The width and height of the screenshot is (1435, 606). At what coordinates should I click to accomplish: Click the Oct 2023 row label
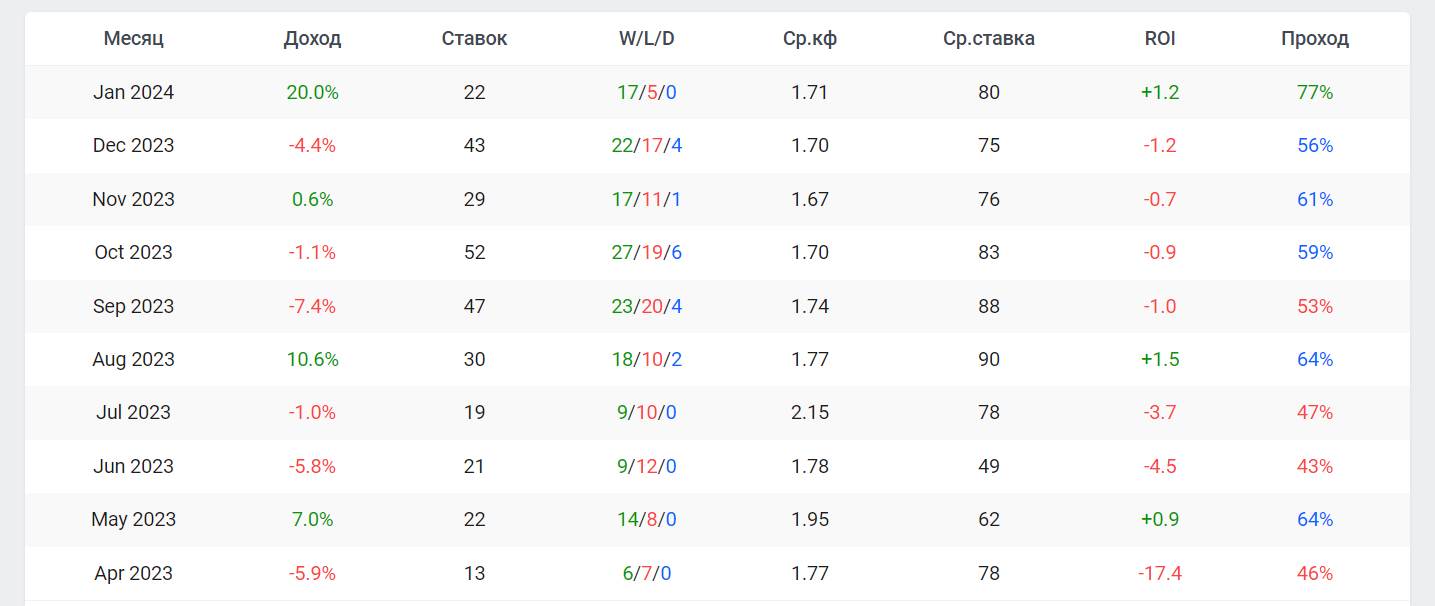pyautogui.click(x=133, y=252)
